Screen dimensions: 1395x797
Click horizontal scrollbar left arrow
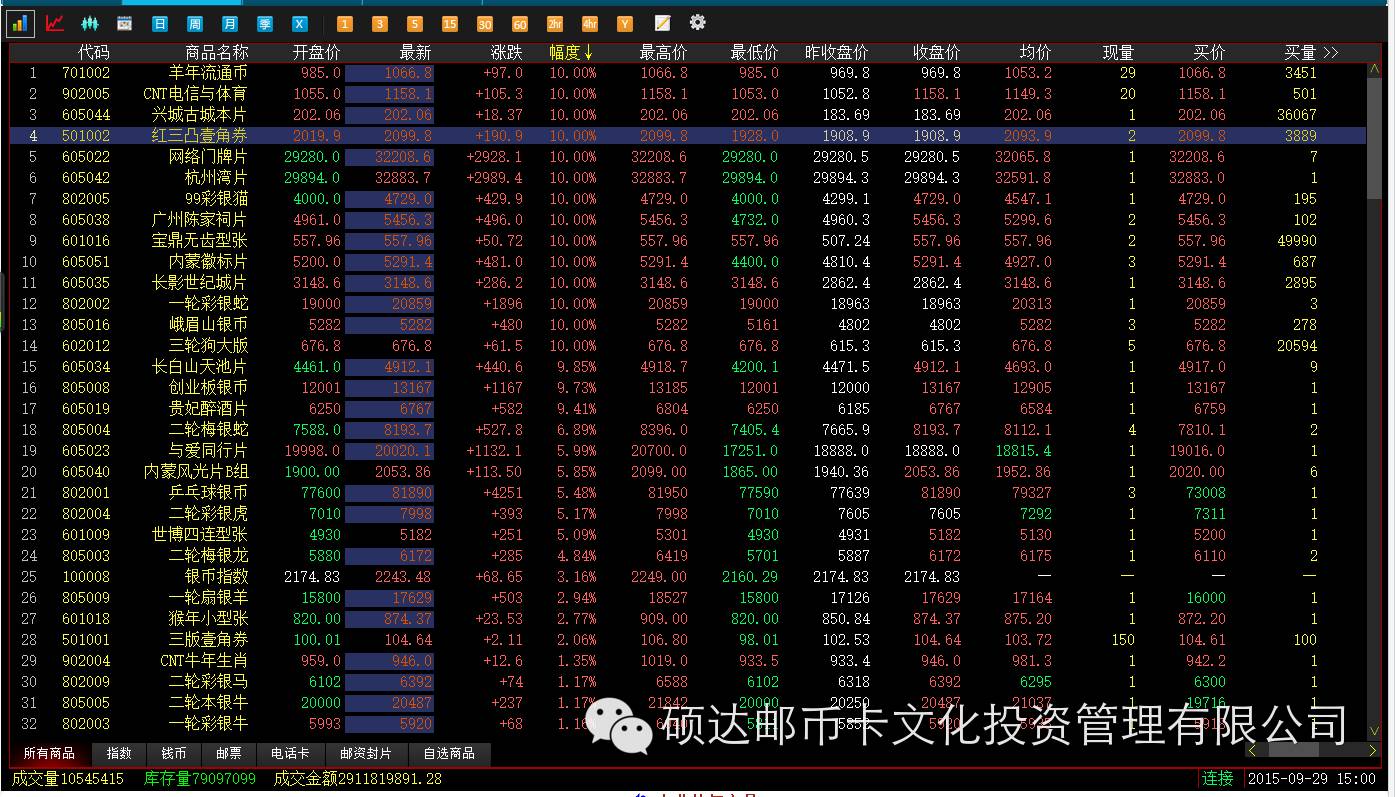1253,749
